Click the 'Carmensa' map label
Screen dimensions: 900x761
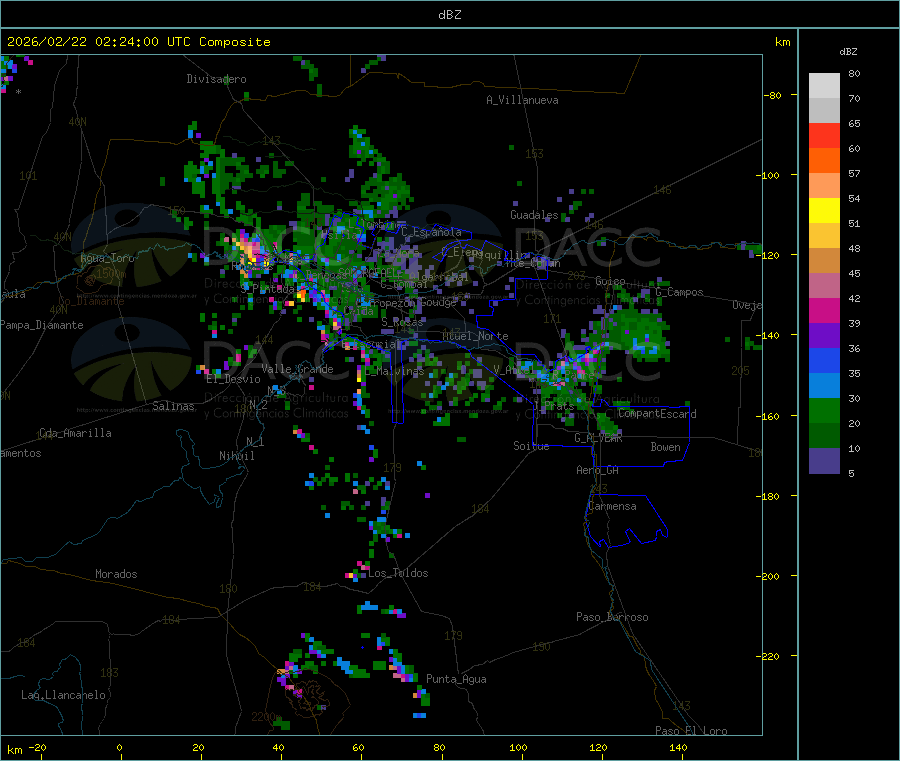pos(612,506)
